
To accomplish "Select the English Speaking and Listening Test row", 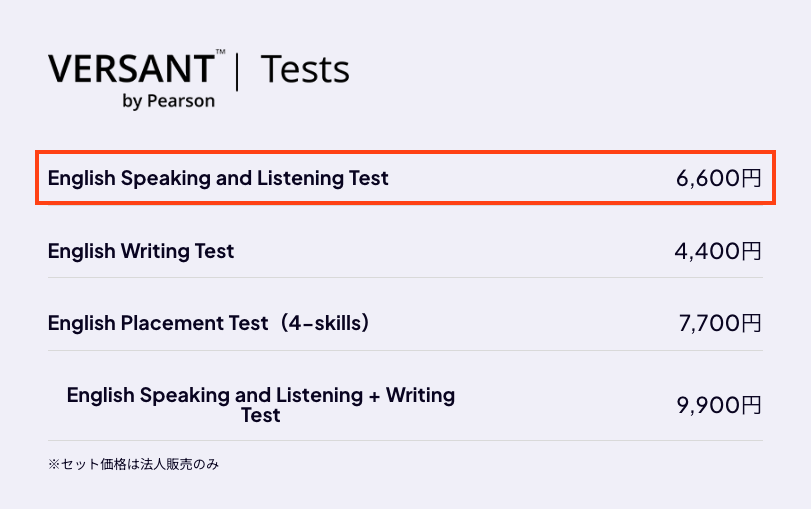I will click(x=405, y=179).
